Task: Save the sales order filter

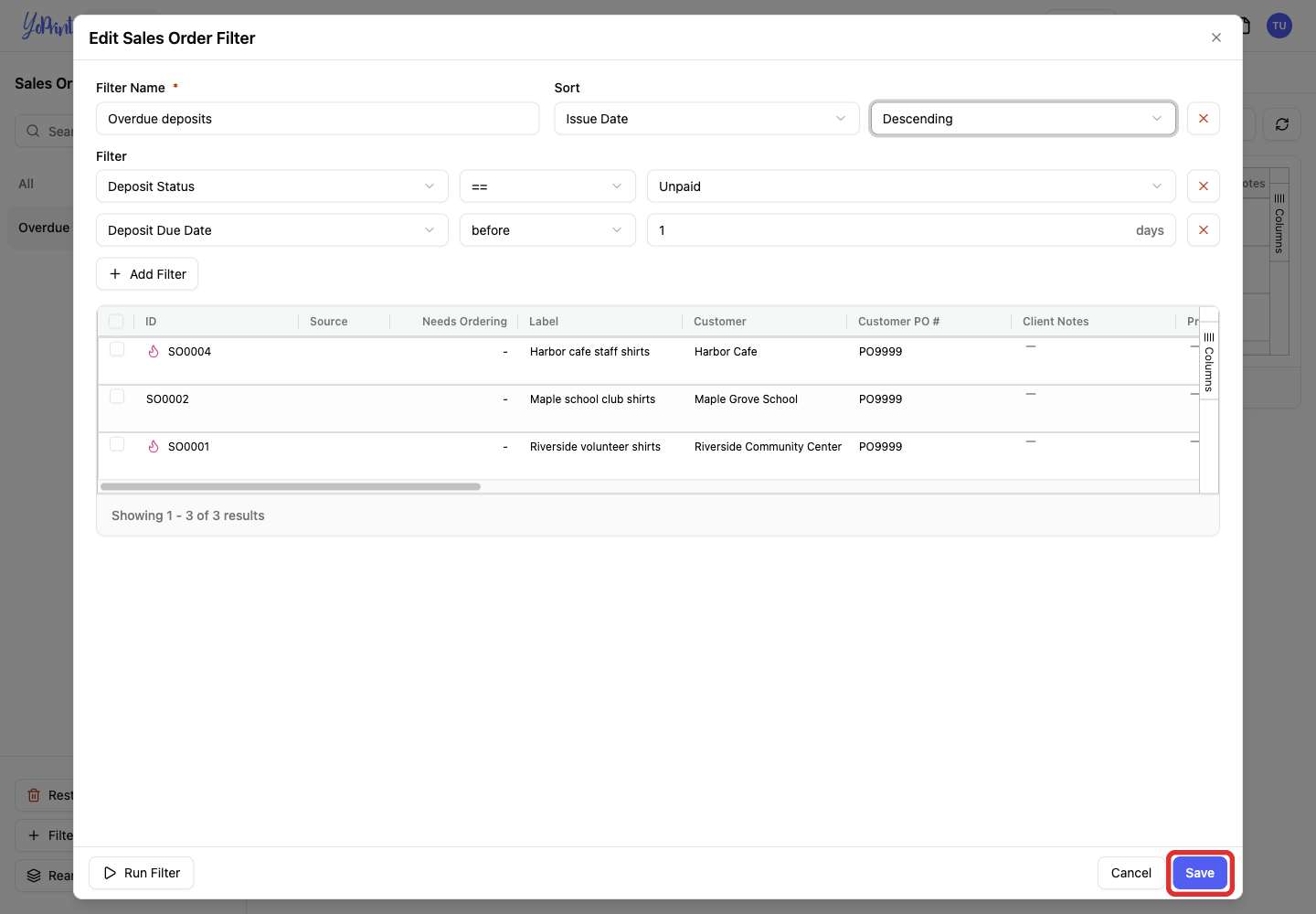Action: [1200, 873]
